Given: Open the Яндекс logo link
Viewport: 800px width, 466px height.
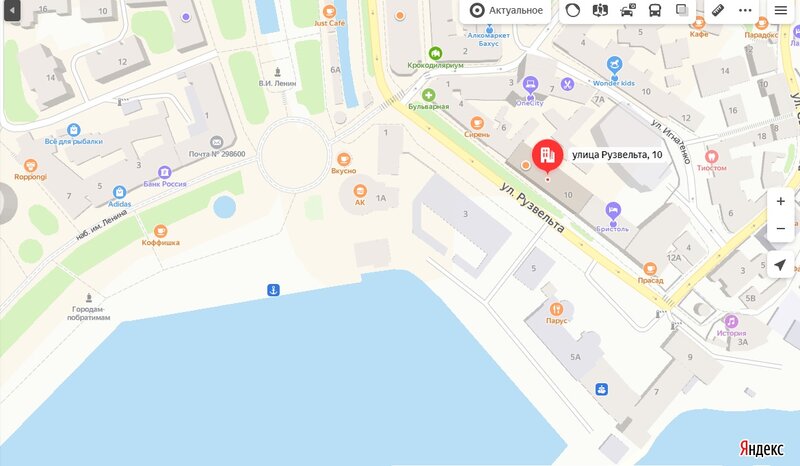Looking at the screenshot, I should 761,448.
